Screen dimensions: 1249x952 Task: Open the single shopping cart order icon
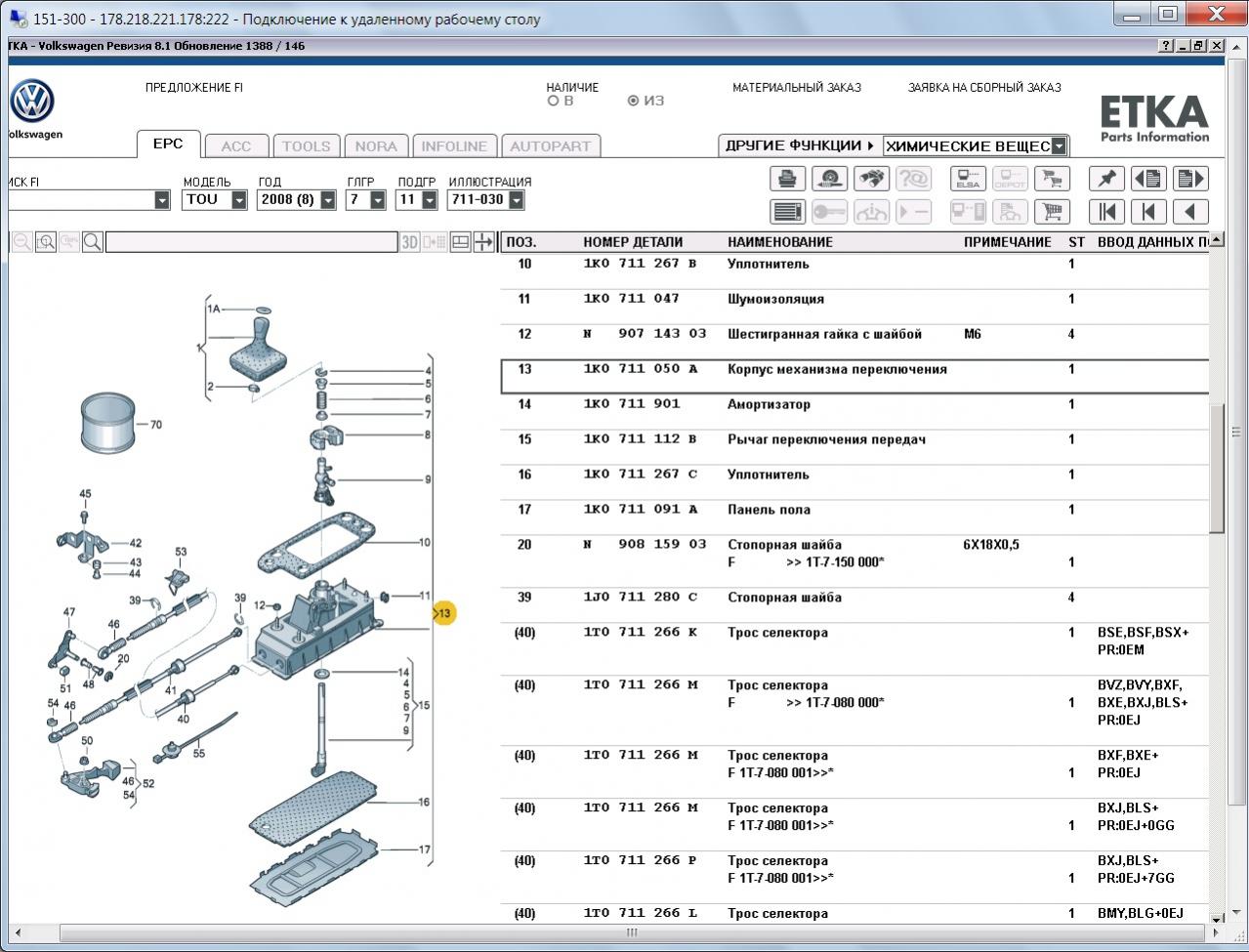click(1052, 212)
